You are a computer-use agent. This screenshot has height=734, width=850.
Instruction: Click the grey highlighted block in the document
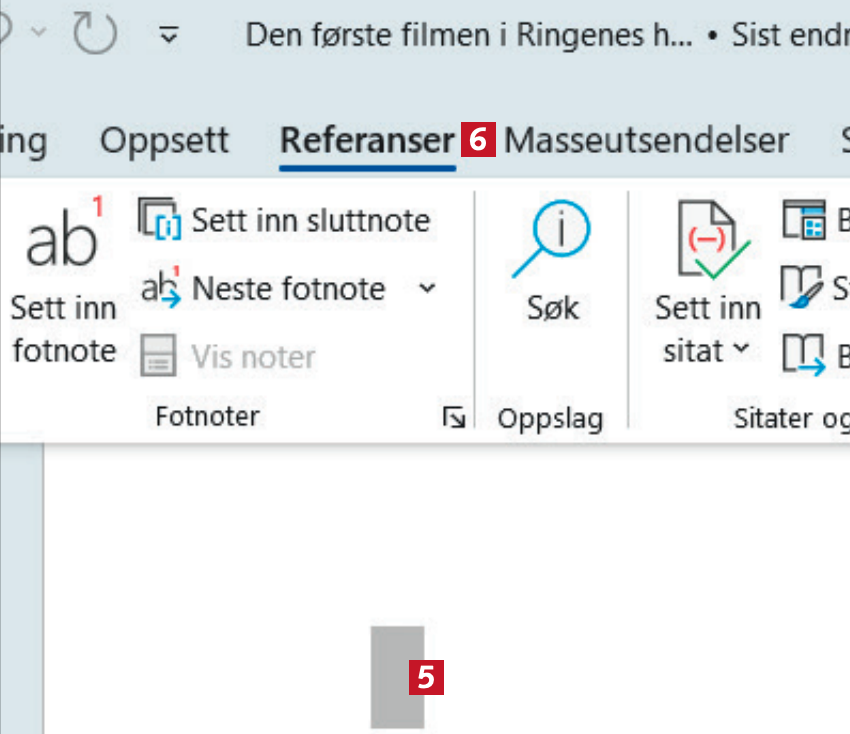coord(397,677)
